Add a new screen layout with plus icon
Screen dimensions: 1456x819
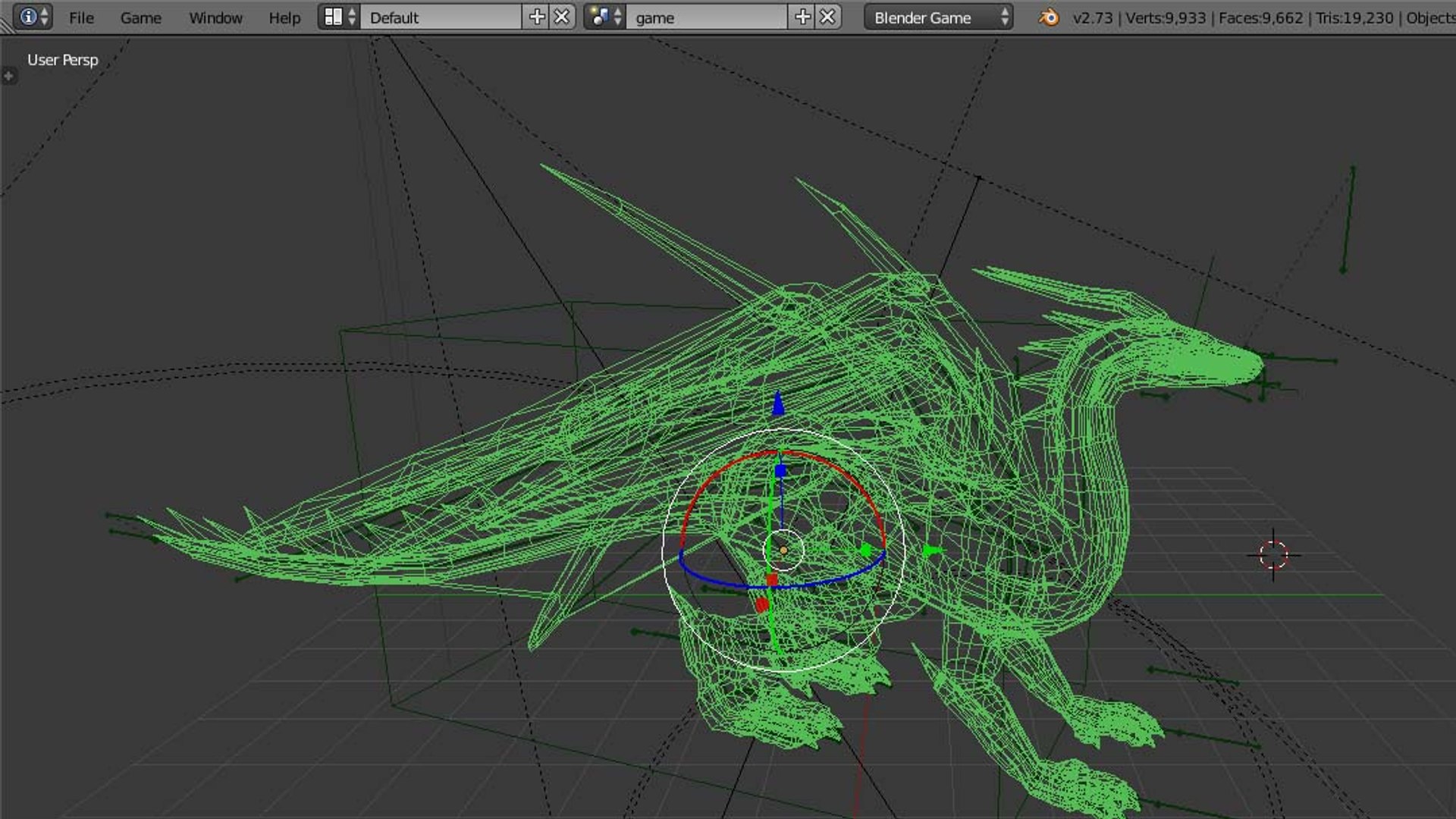click(x=537, y=17)
